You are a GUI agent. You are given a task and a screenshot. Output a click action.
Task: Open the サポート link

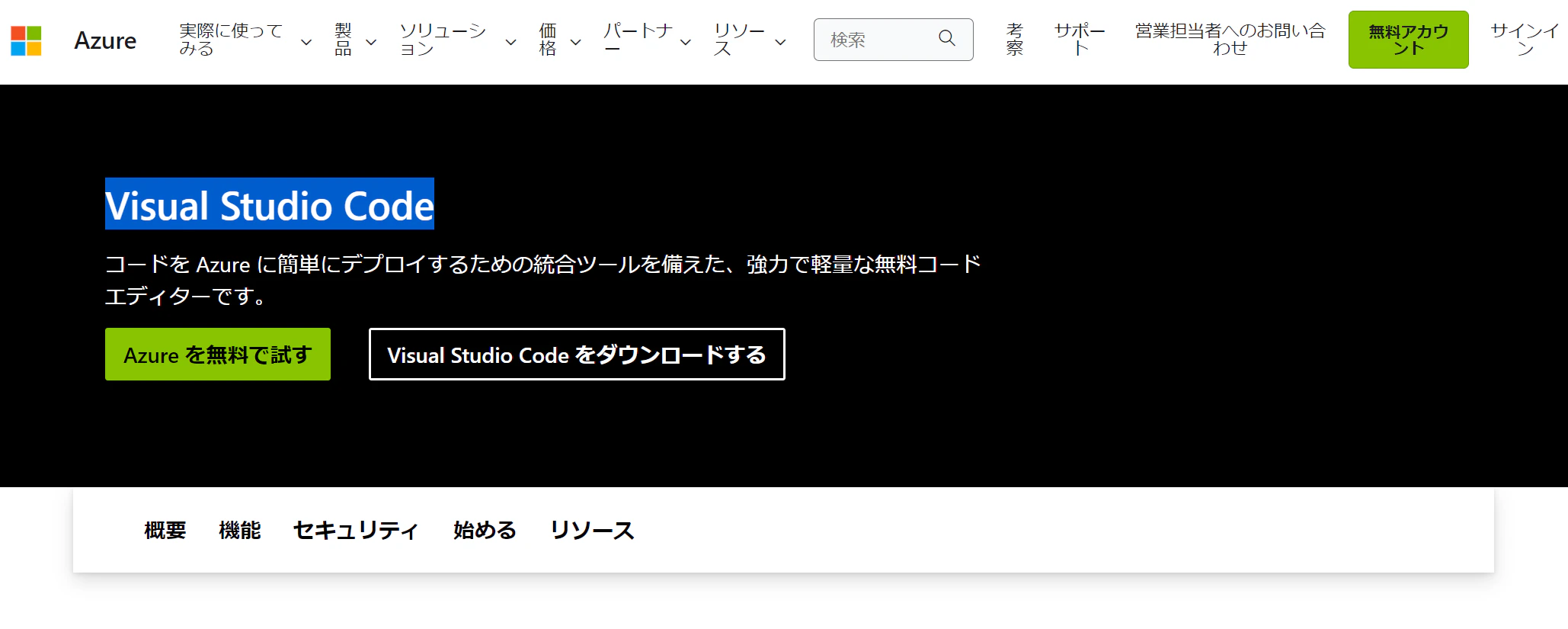click(1079, 40)
